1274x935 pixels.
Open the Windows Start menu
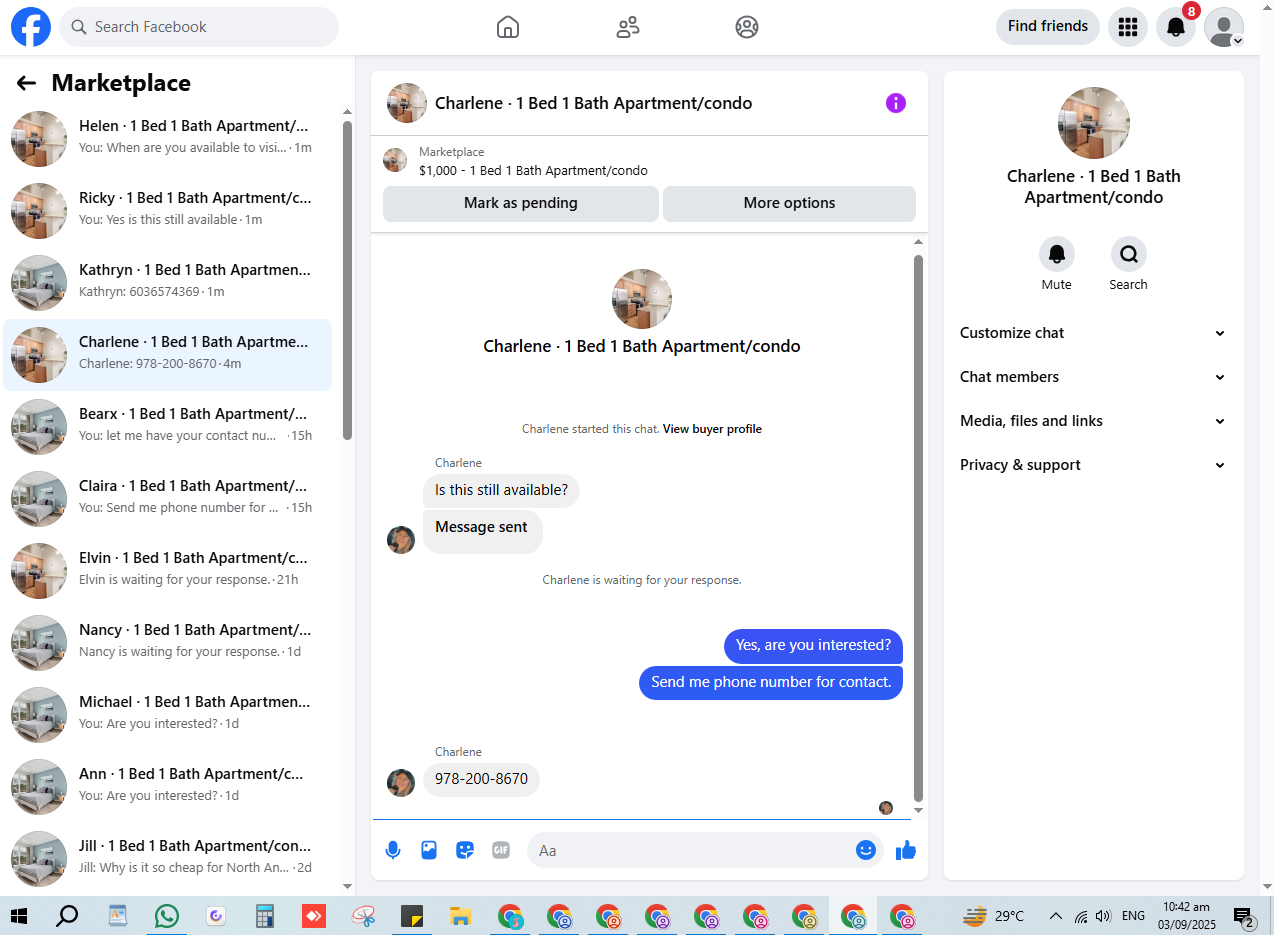[19, 916]
